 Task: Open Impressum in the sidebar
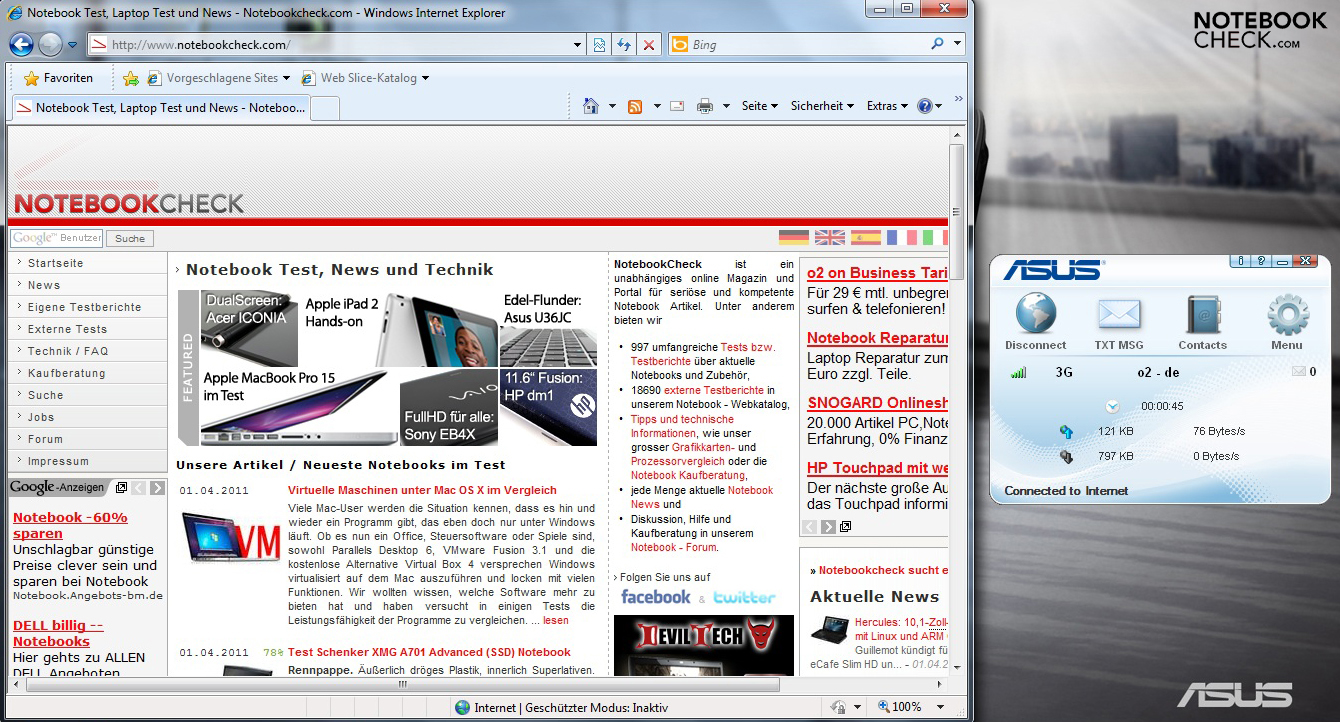click(87, 461)
